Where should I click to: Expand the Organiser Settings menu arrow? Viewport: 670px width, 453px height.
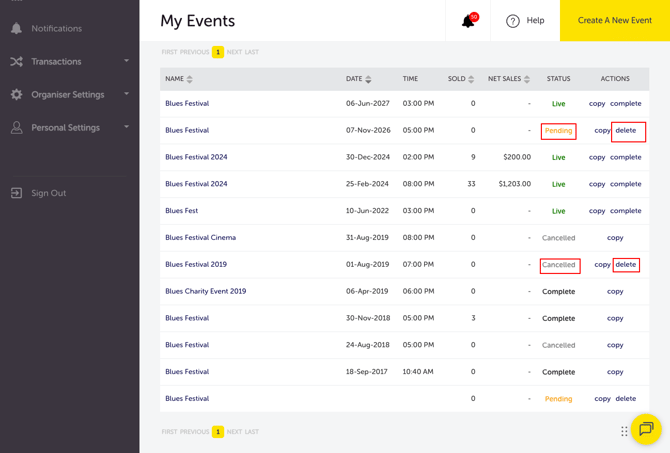point(126,94)
